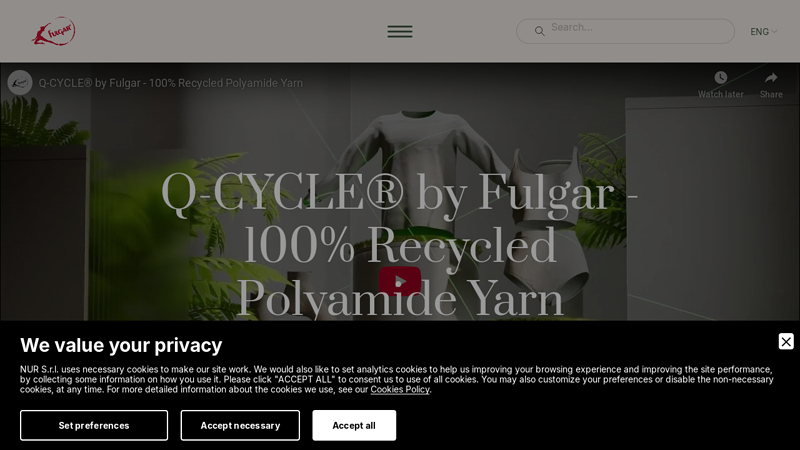The width and height of the screenshot is (800, 450).
Task: Click the magnifying glass search icon
Action: pos(539,32)
